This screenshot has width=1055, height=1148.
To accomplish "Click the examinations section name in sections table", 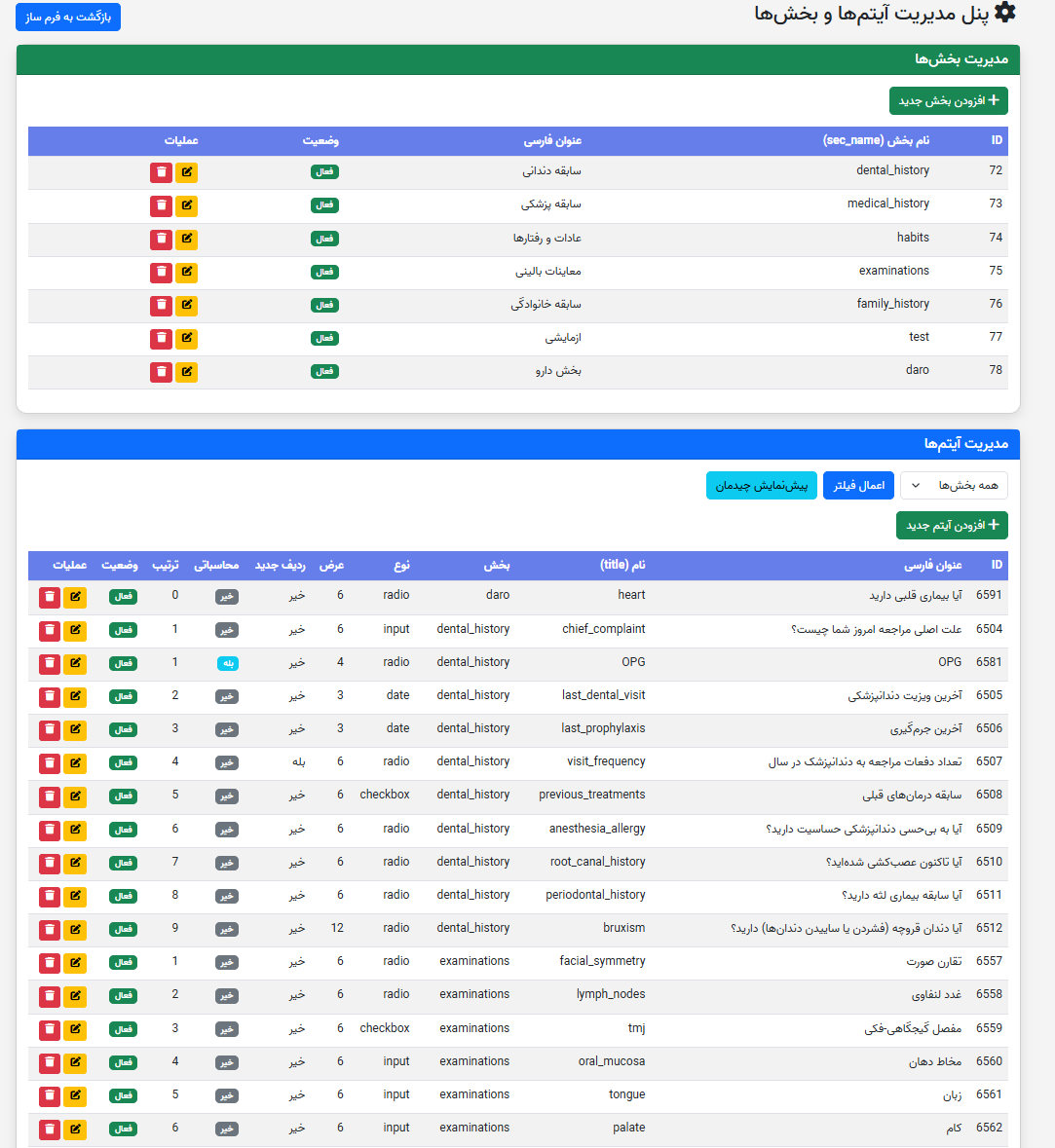I will [x=894, y=271].
